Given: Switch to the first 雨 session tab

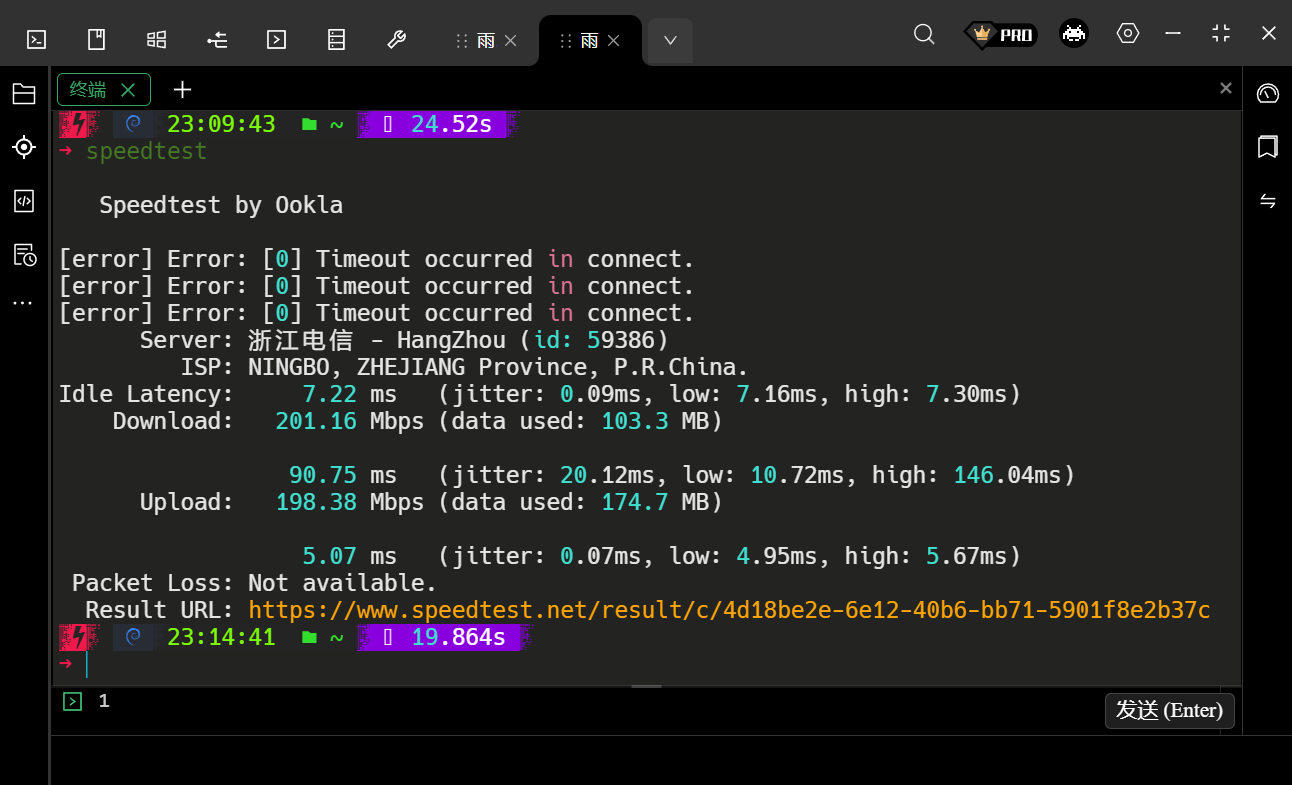Looking at the screenshot, I should [486, 41].
